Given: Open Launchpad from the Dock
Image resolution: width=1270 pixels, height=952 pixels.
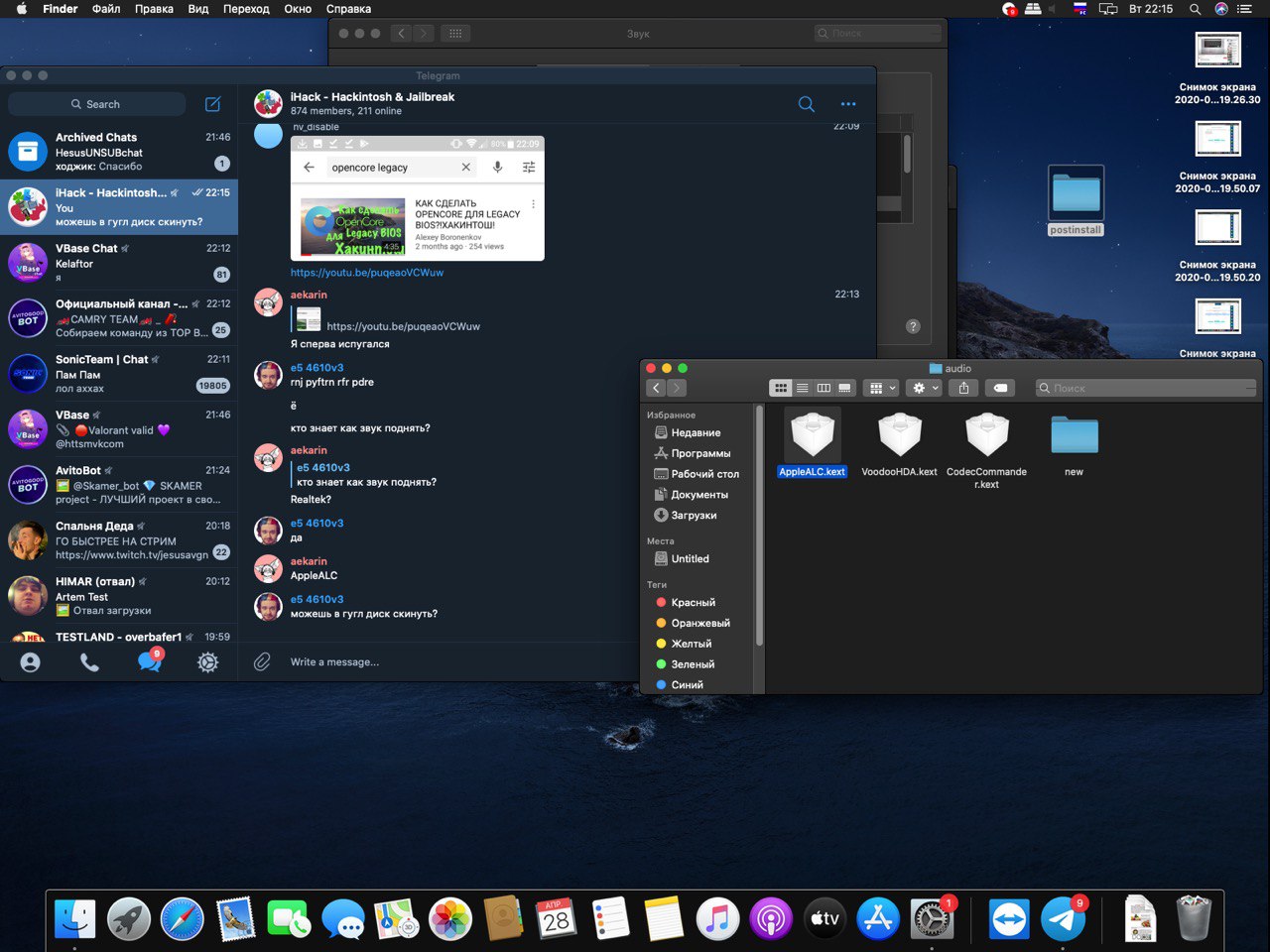Looking at the screenshot, I should [129, 920].
